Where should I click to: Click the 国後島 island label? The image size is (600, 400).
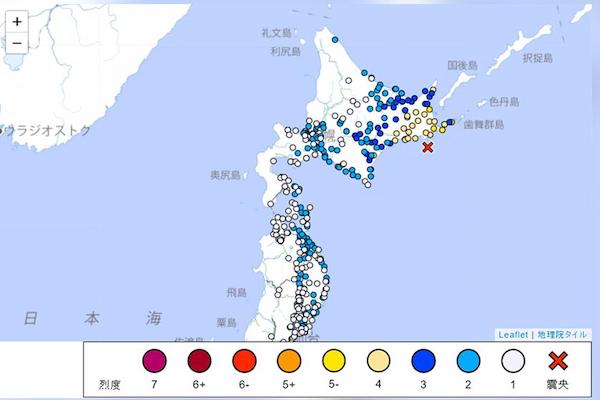click(462, 65)
